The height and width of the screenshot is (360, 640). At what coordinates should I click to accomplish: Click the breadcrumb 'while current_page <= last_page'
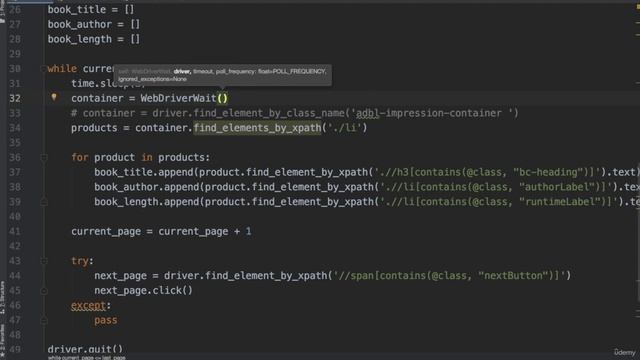click(x=87, y=358)
